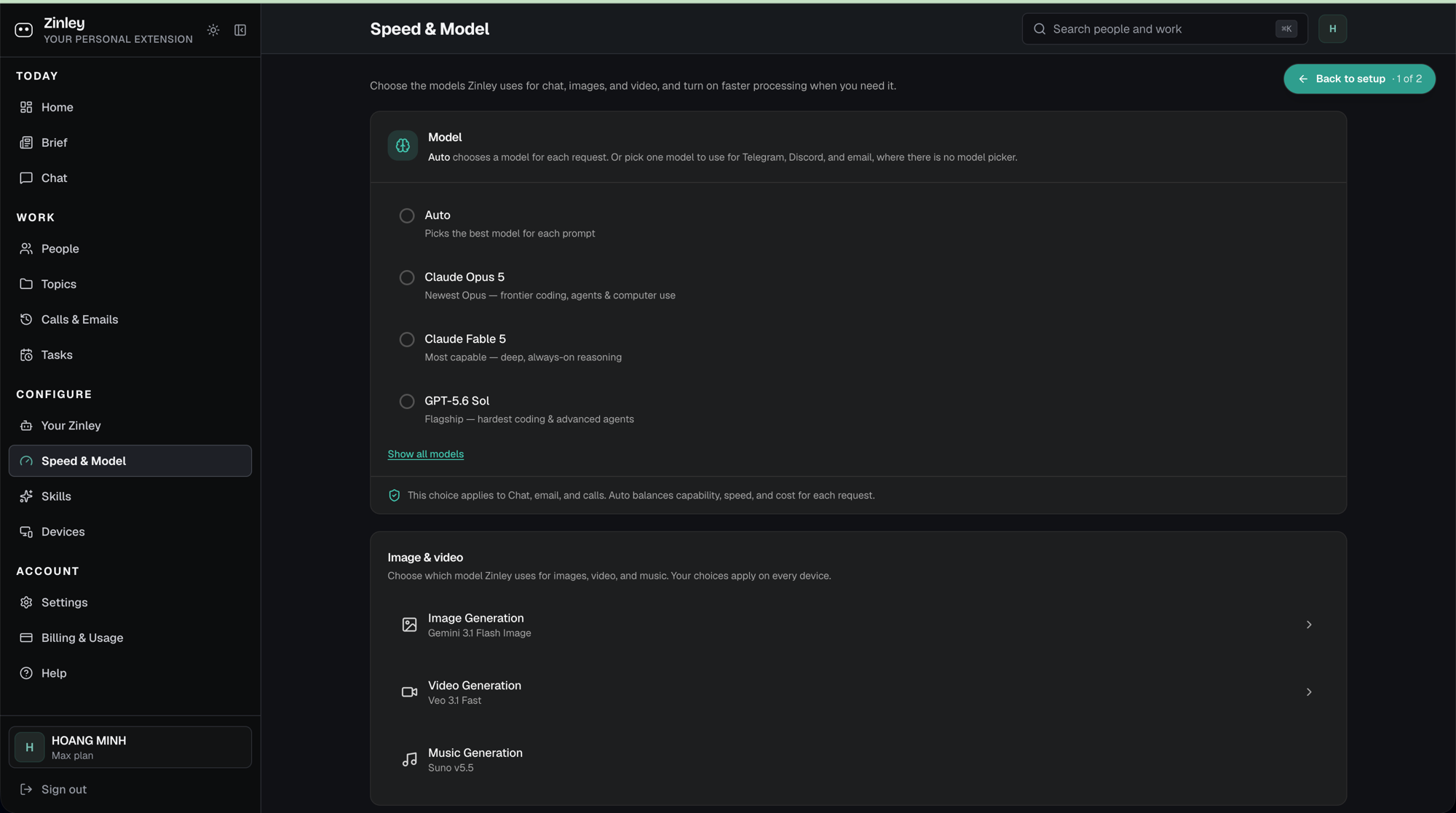
Task: Click the 'Image & video' section heading
Action: pos(425,558)
